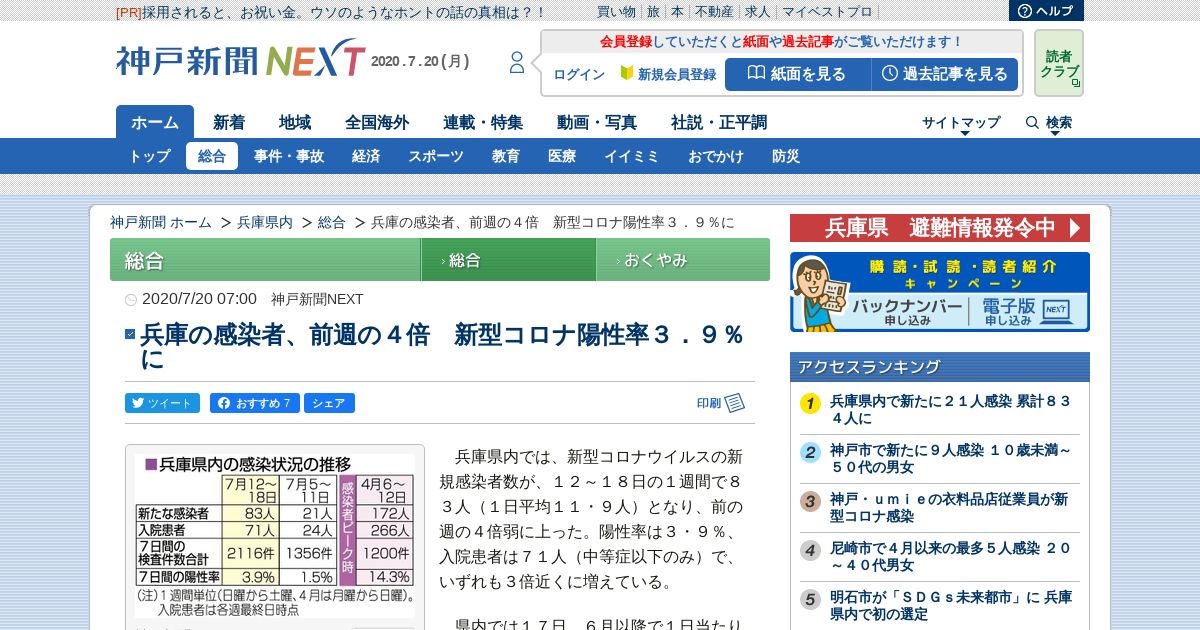This screenshot has width=1200, height=630.
Task: Click the user account silhouette icon
Action: 517,62
